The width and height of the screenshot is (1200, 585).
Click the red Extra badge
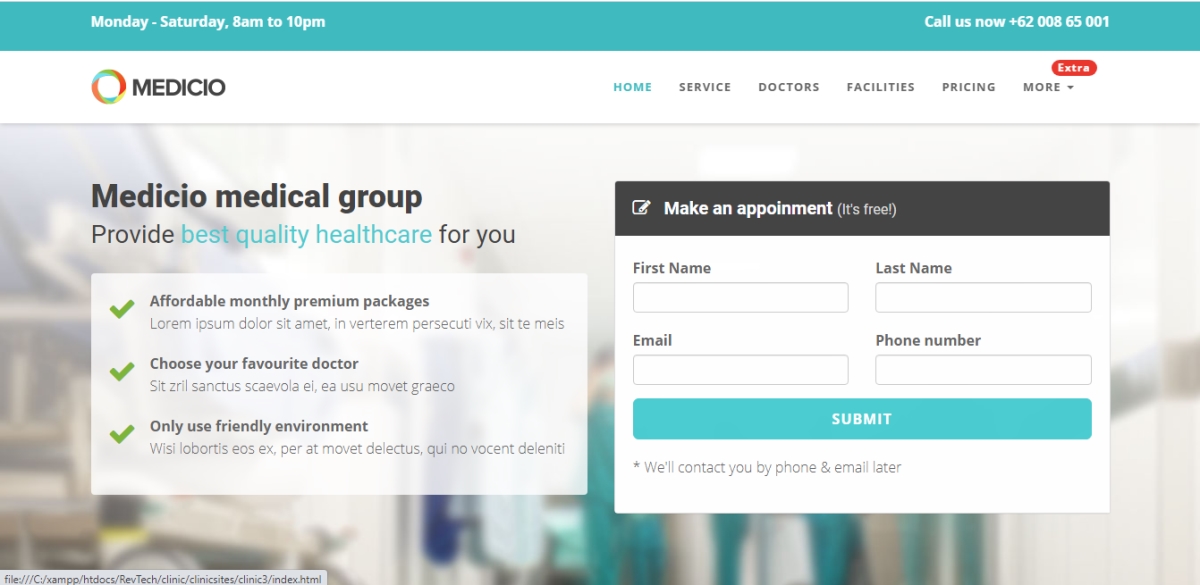(1074, 68)
